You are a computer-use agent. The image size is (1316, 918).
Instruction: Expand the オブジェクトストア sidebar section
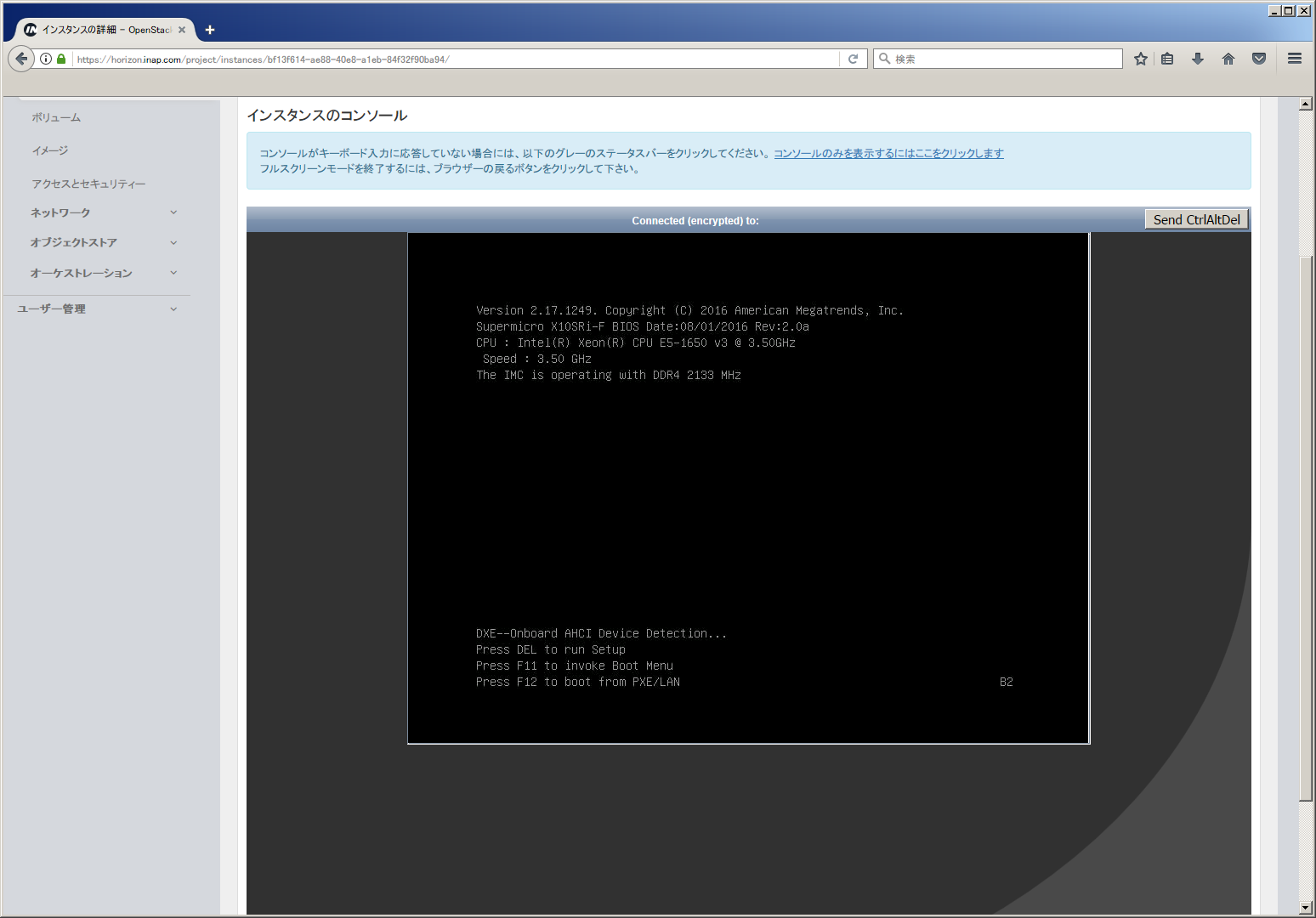(104, 242)
